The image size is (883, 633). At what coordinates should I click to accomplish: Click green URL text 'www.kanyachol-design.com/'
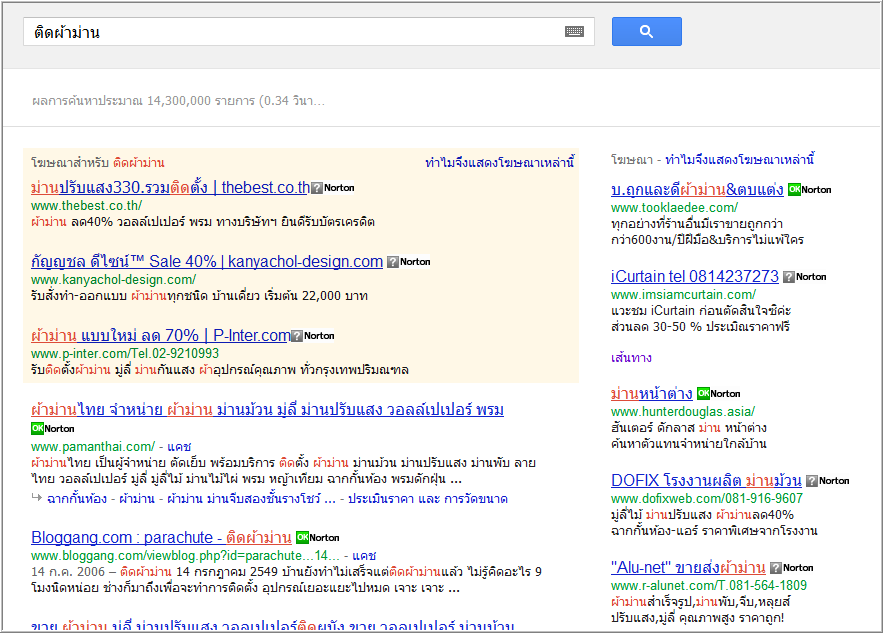point(114,279)
